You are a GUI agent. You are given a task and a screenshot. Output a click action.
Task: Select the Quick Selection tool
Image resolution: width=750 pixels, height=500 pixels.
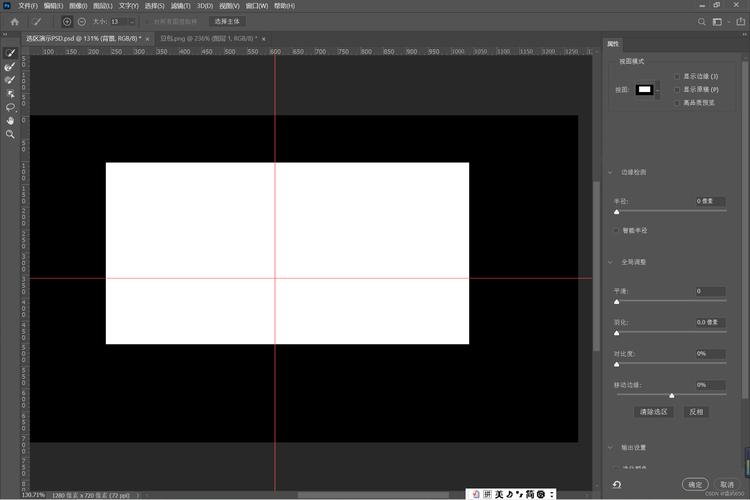11,53
